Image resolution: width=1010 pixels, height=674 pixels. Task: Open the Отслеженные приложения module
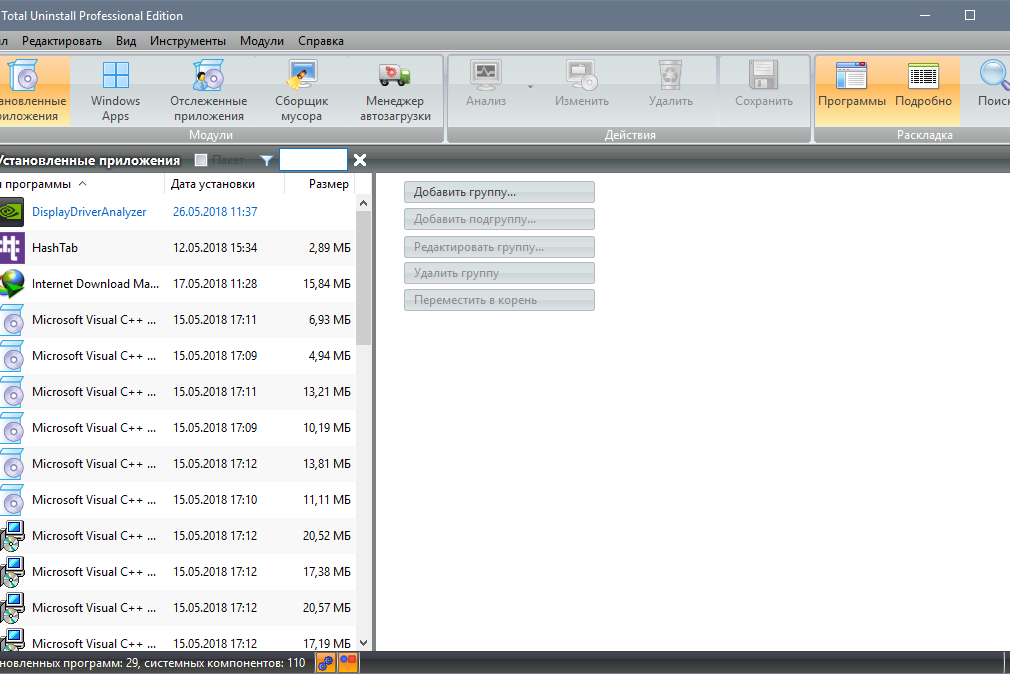pos(209,91)
